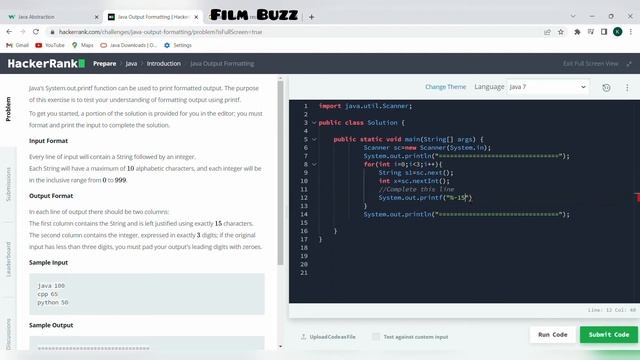This screenshot has width=640, height=360.
Task: Click the scroll-down arrow of problem panel
Action: click(x=280, y=347)
